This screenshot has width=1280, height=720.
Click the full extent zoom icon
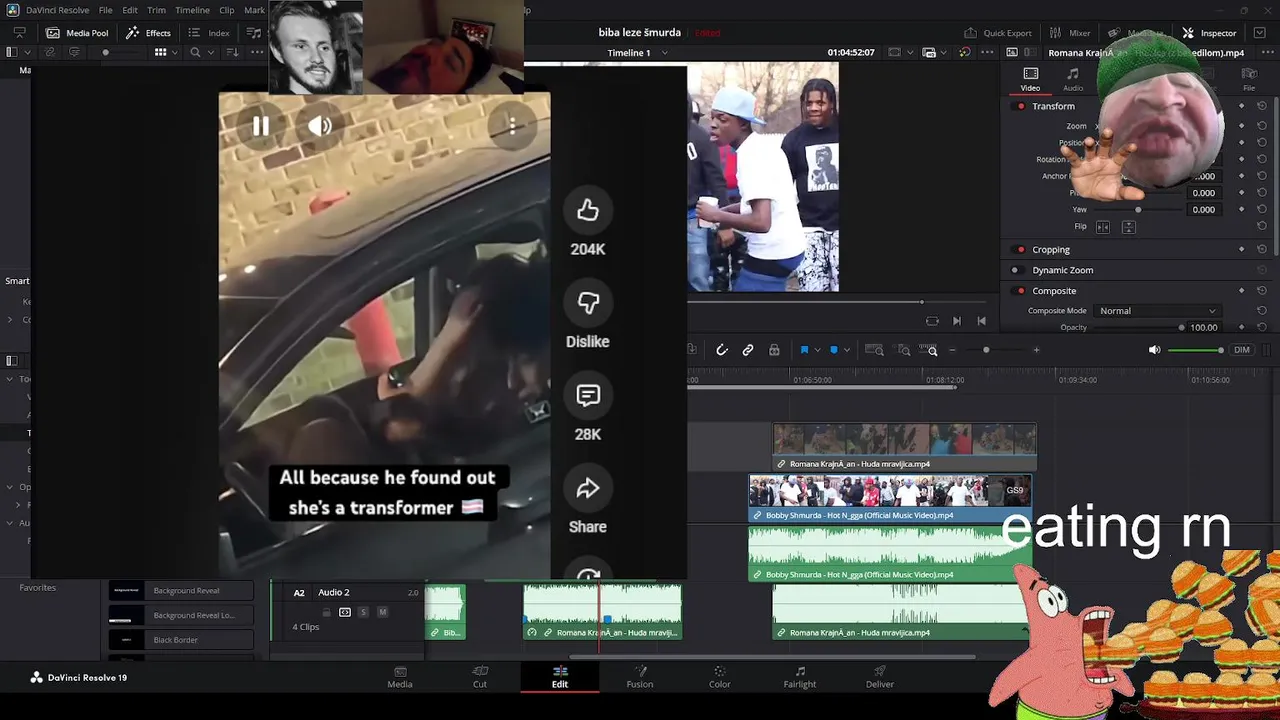874,350
